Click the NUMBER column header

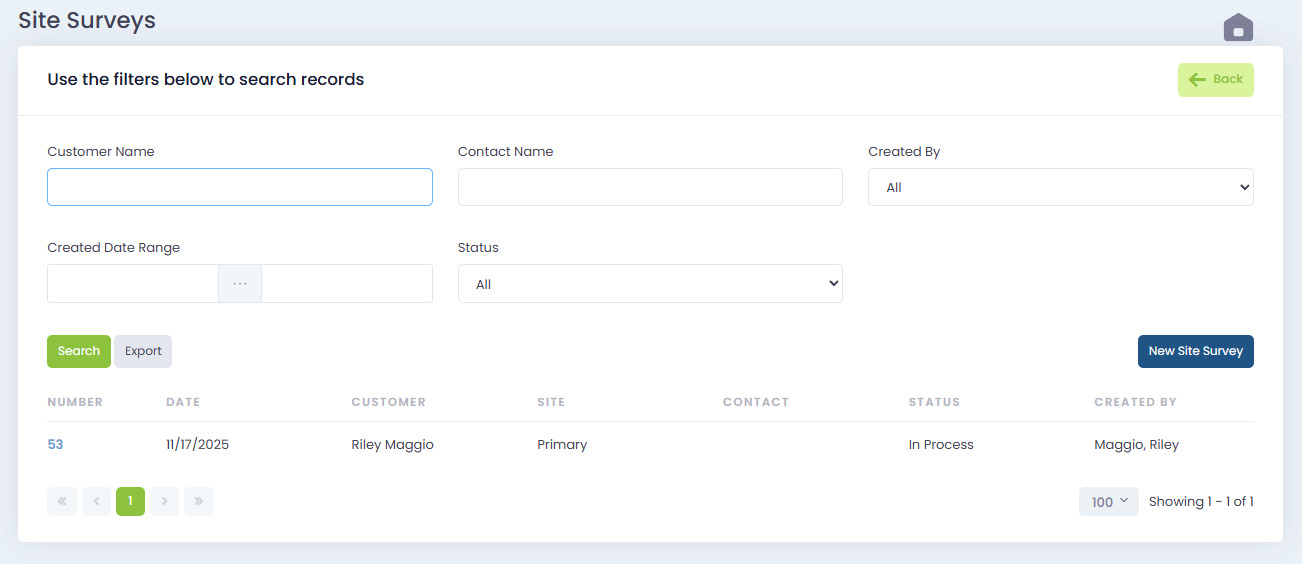click(x=75, y=402)
